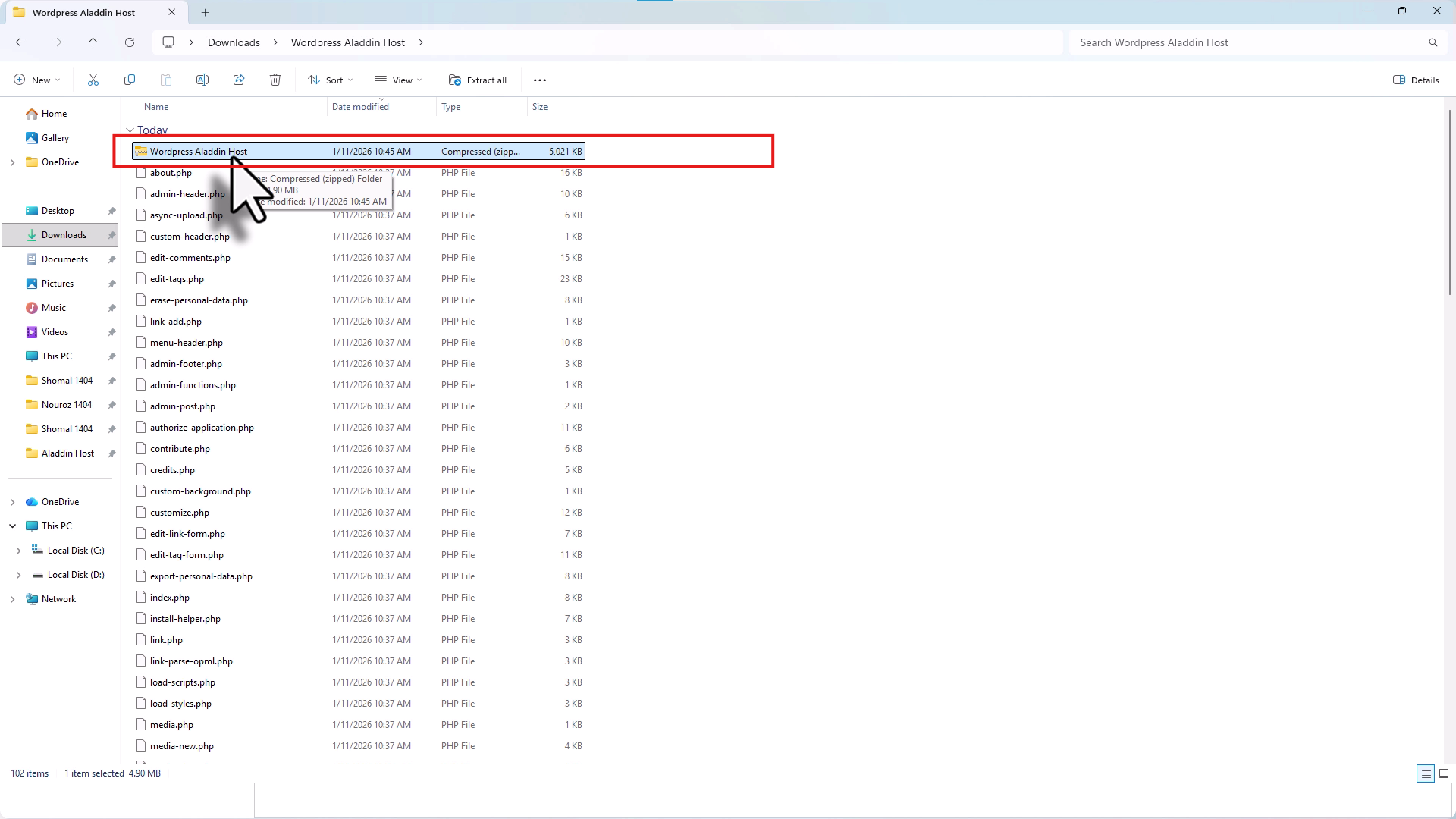
Task: Select the about.php file icon
Action: coord(140,173)
